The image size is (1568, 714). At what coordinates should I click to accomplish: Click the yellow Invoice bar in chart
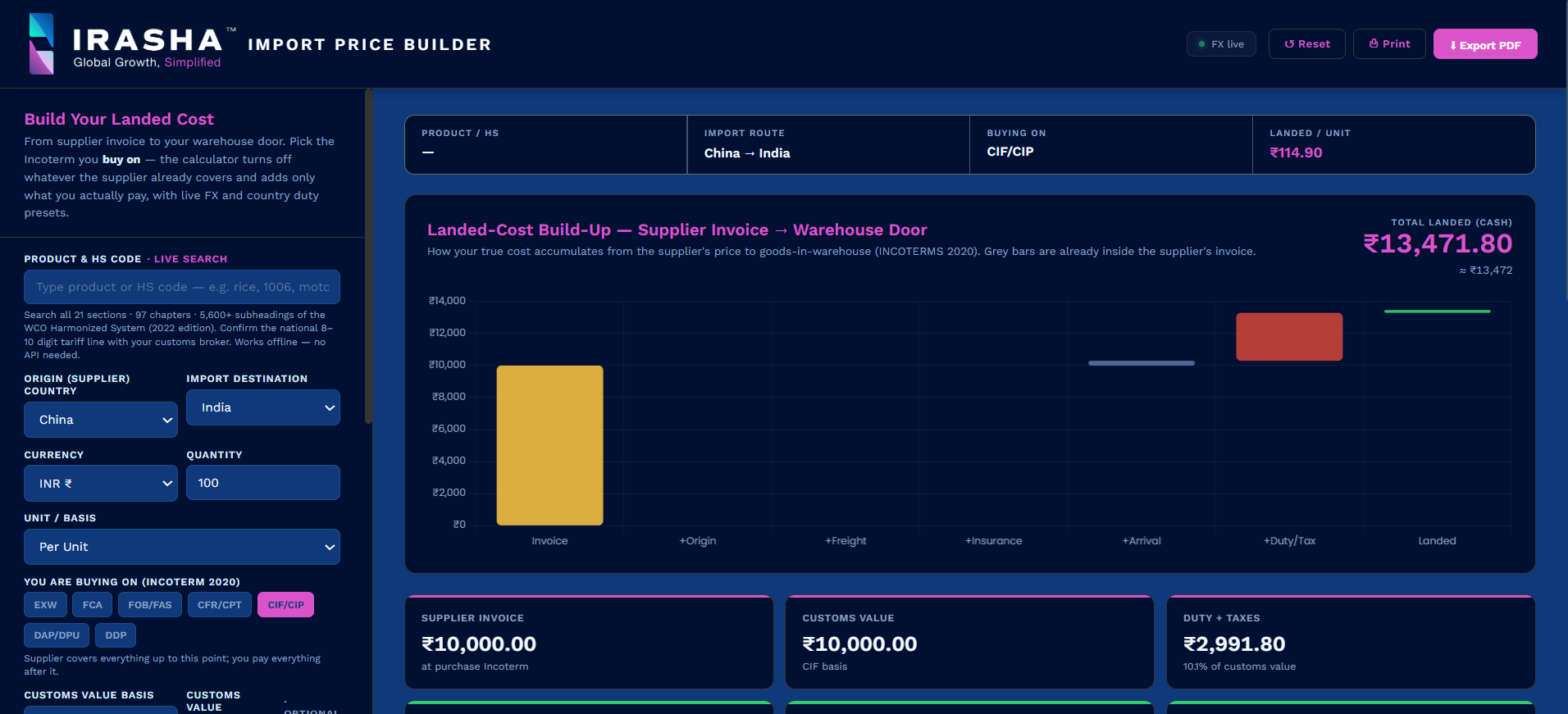click(x=549, y=445)
